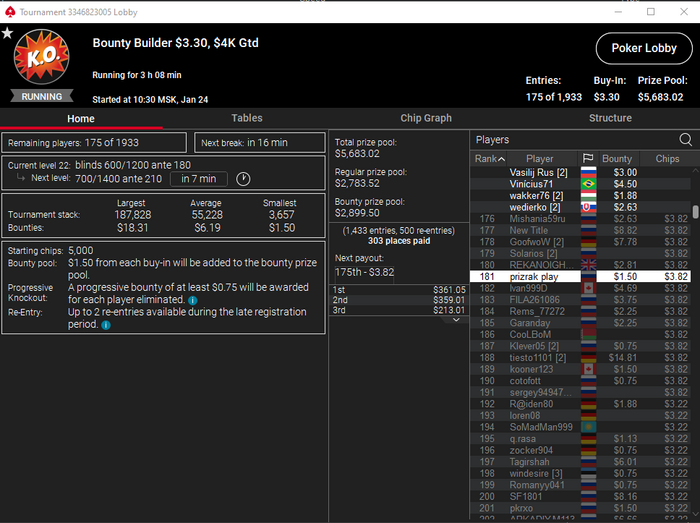Click scroll up arrow in players list
Image resolution: width=700 pixels, height=523 pixels.
696,170
